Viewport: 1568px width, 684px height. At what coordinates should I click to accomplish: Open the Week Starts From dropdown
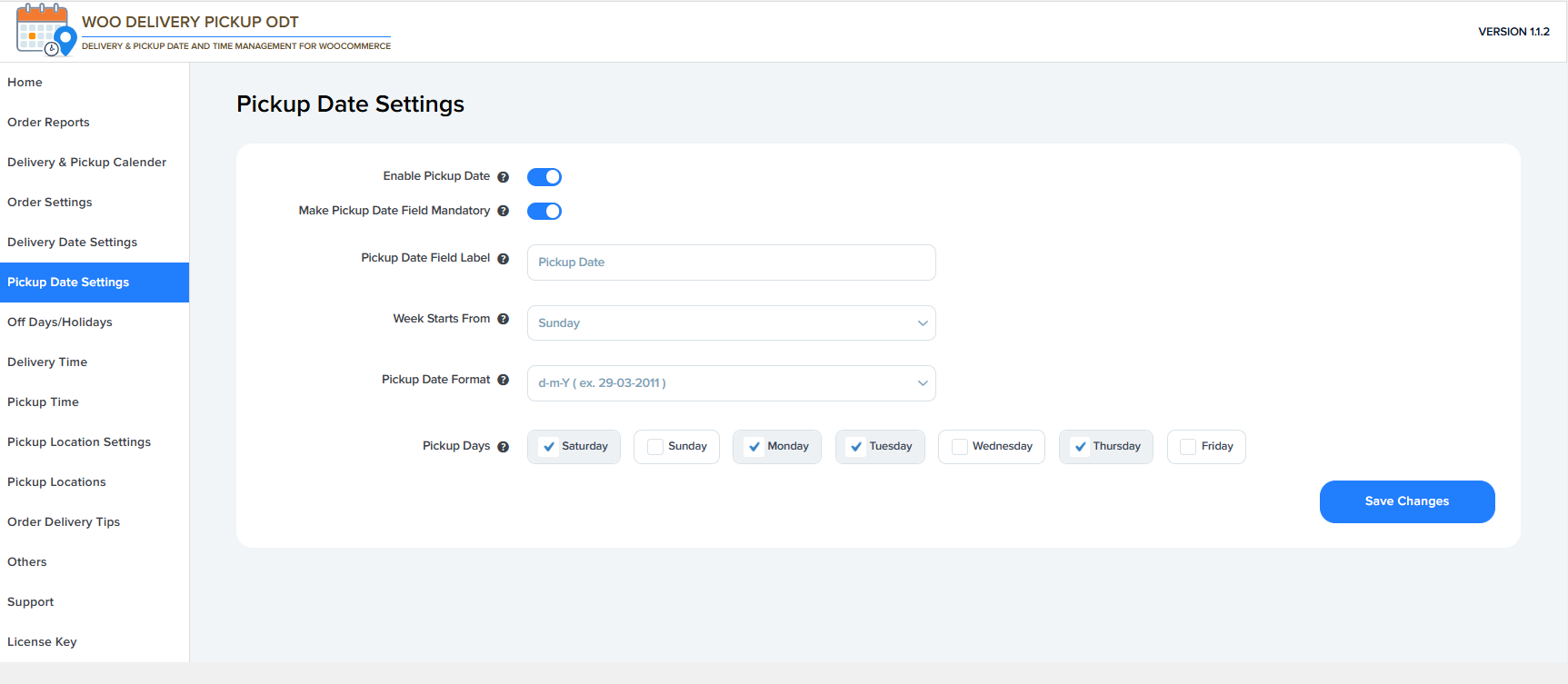coord(731,323)
